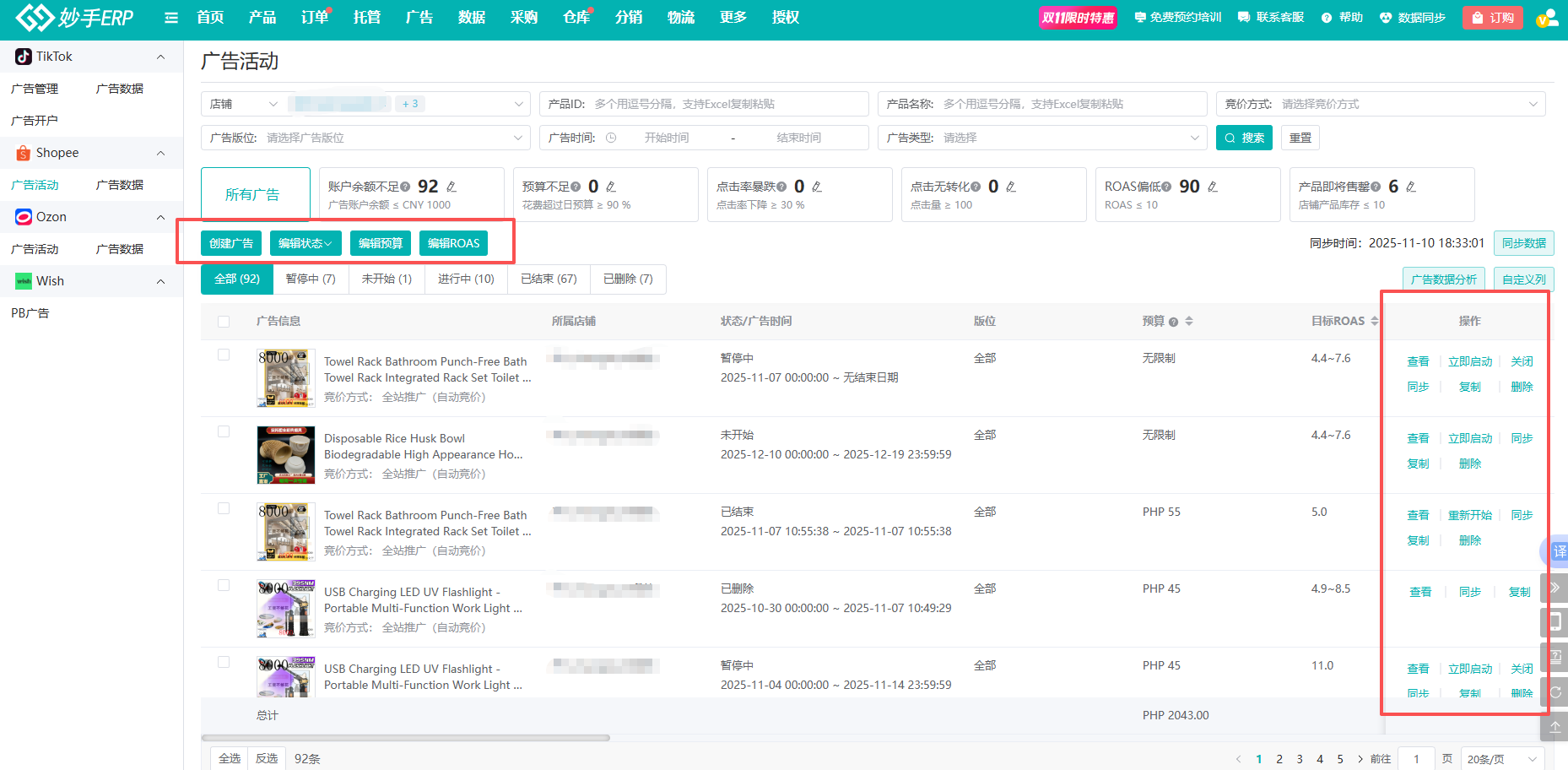Click the 免费预约培训 icon in the top bar
The image size is (1568, 770).
[1140, 18]
